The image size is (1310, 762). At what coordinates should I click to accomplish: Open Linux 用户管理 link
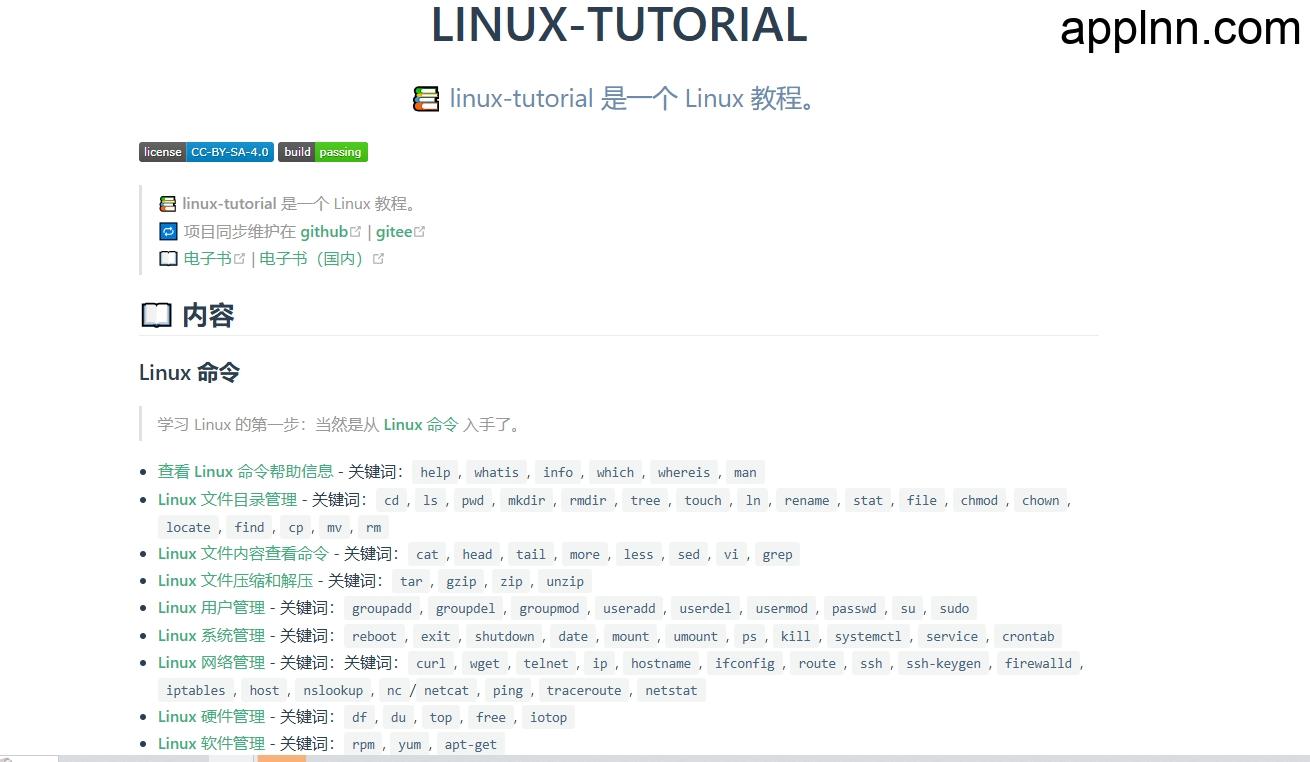212,607
